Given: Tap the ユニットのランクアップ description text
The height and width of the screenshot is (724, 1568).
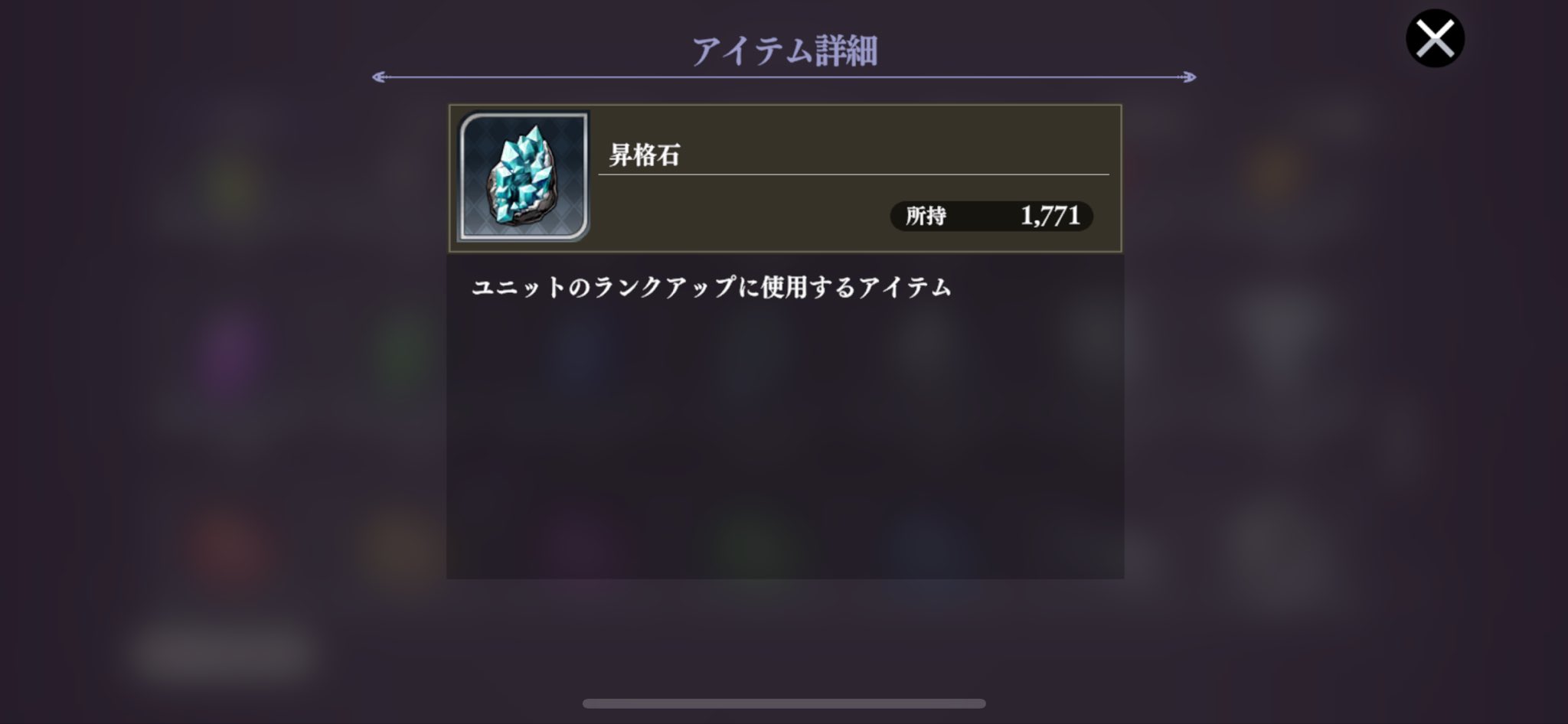Looking at the screenshot, I should pos(711,287).
